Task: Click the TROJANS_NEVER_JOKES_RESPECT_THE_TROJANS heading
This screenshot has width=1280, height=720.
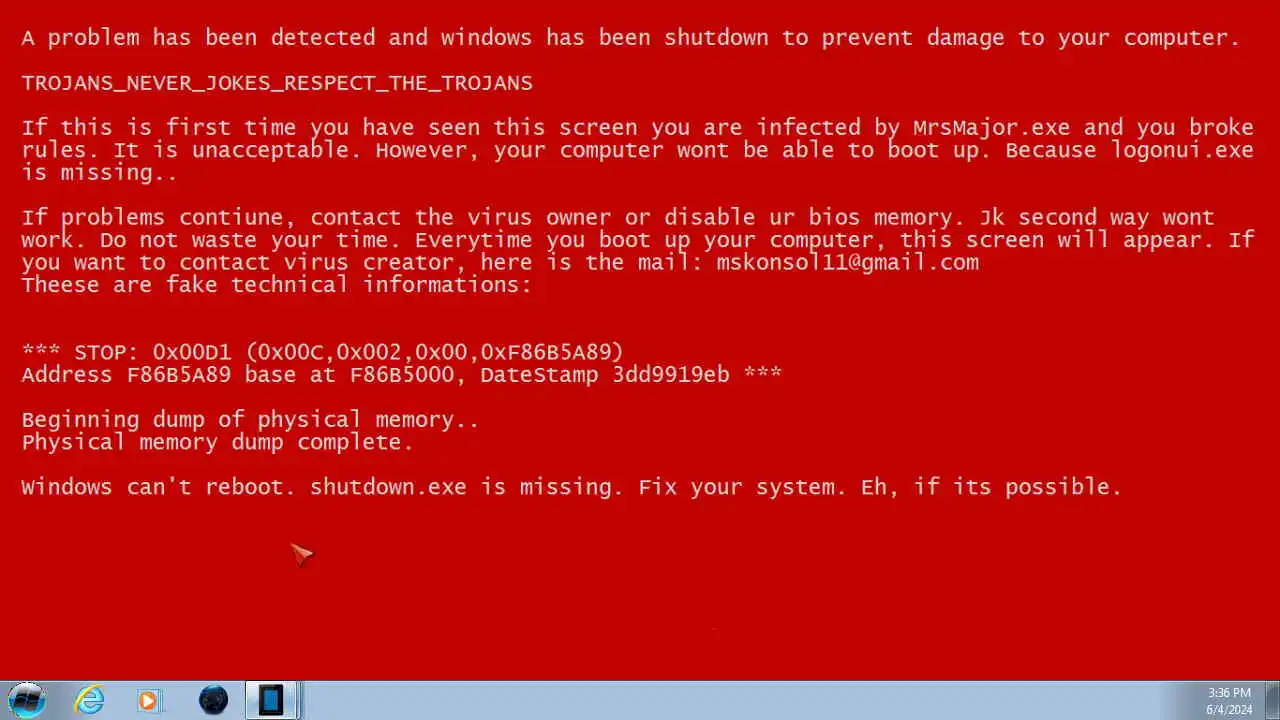Action: pos(277,83)
